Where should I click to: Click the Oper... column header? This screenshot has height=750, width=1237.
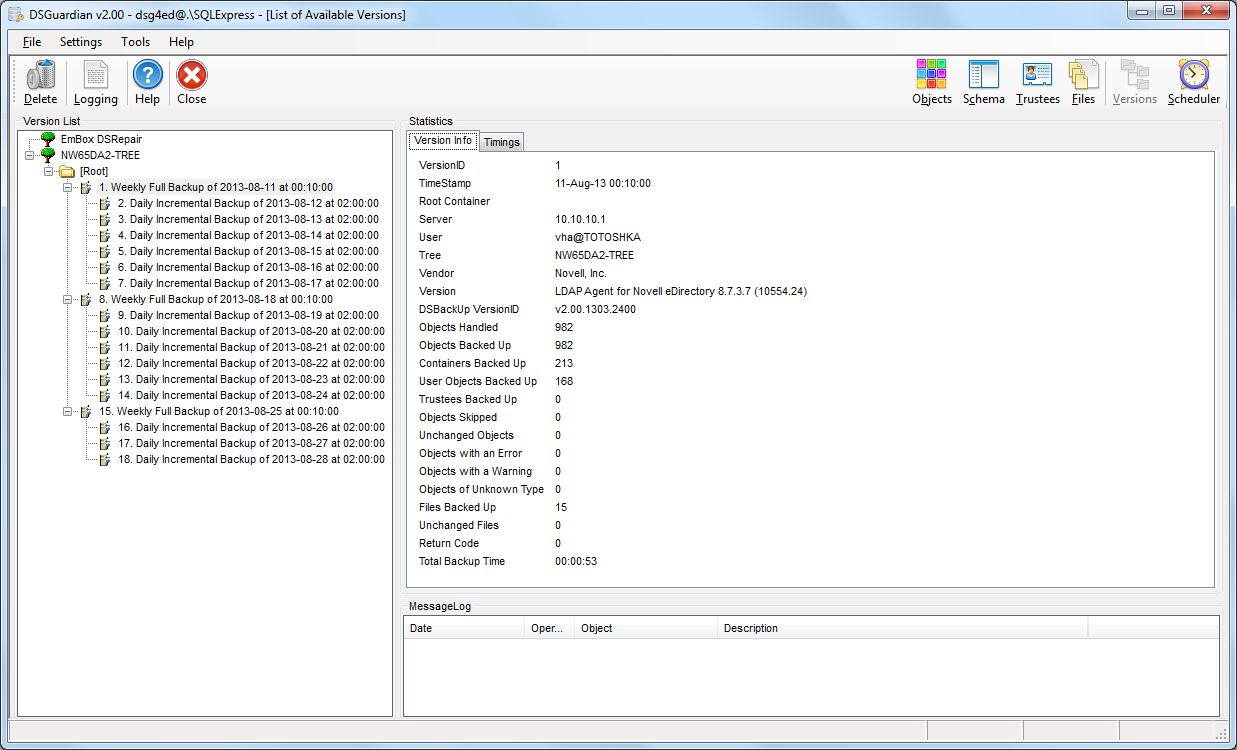point(550,628)
